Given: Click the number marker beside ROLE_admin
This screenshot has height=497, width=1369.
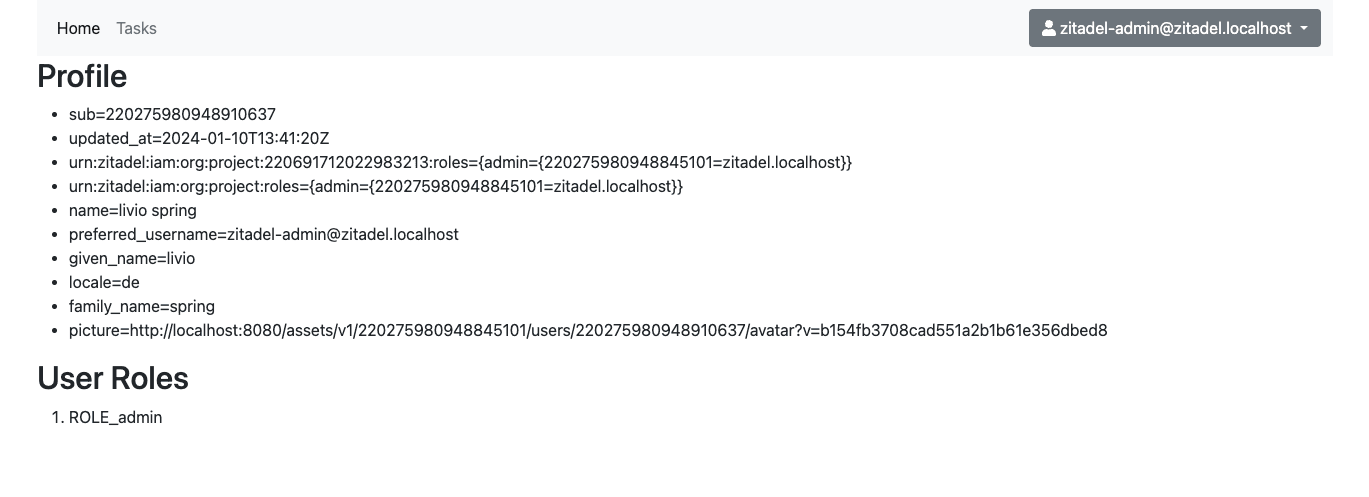Looking at the screenshot, I should (x=57, y=417).
